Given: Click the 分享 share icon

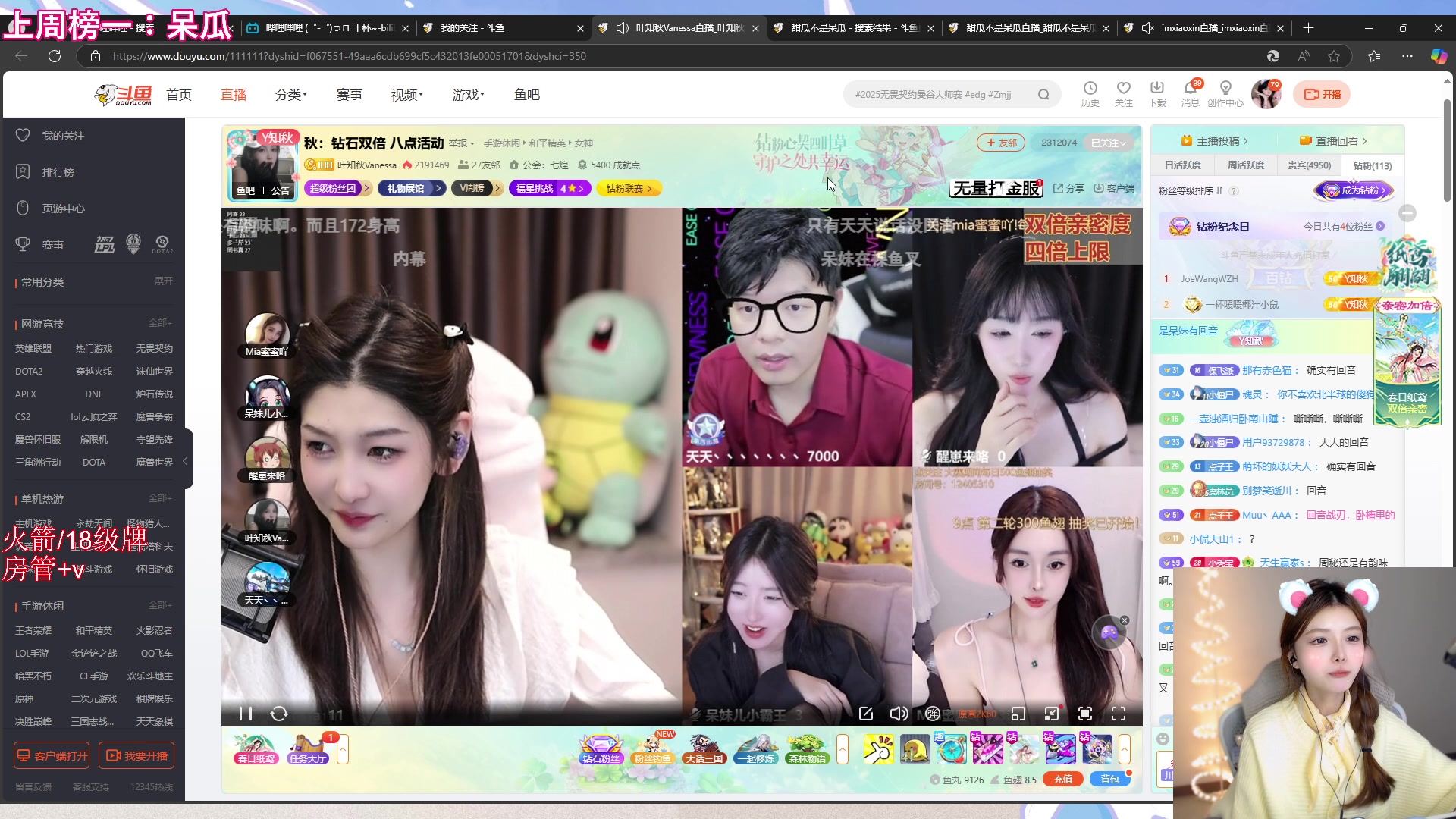Looking at the screenshot, I should point(1068,189).
